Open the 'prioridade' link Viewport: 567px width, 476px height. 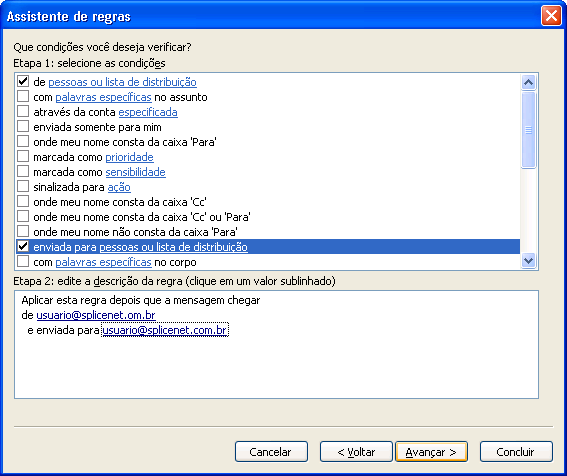(129, 157)
